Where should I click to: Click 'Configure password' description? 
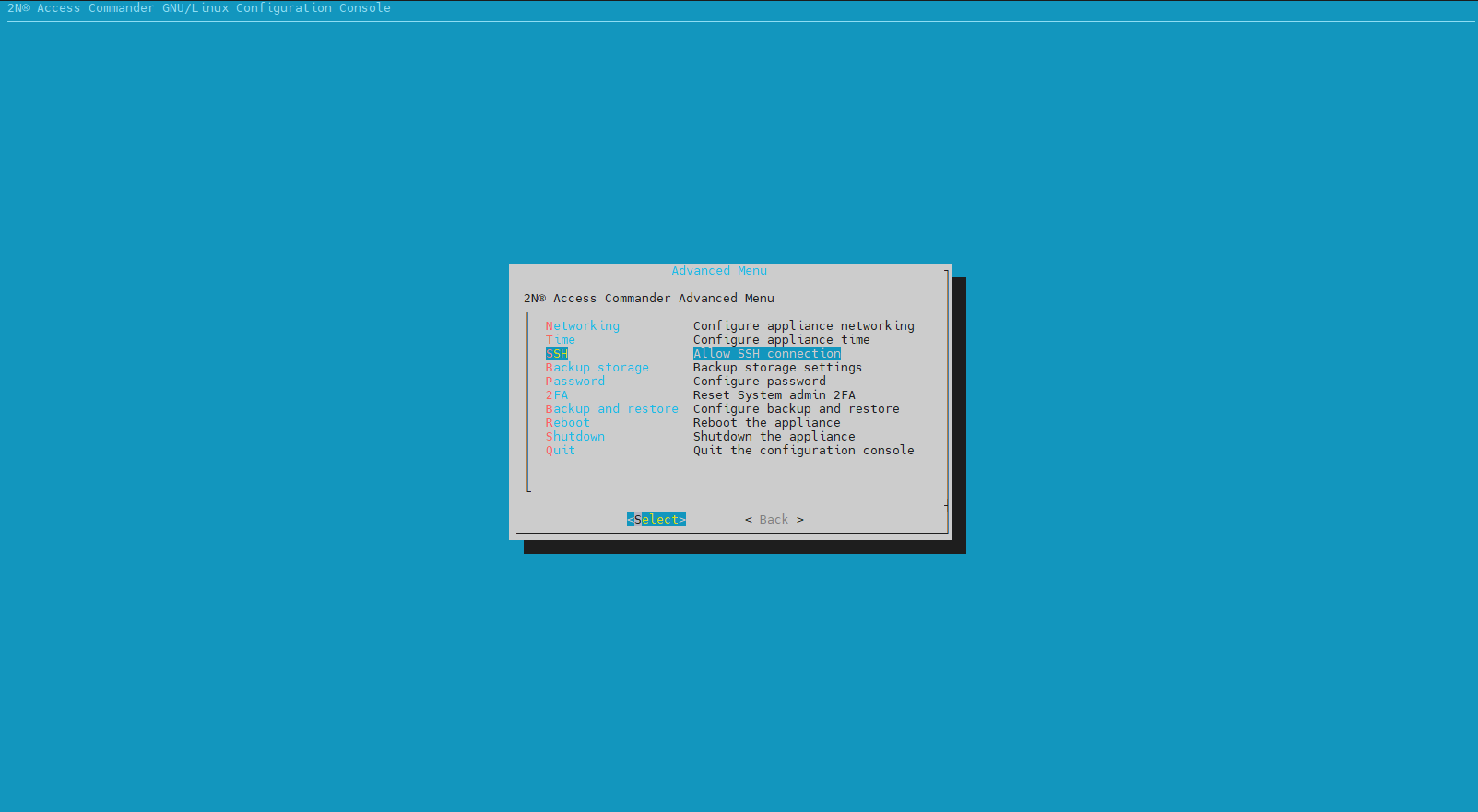[760, 382]
